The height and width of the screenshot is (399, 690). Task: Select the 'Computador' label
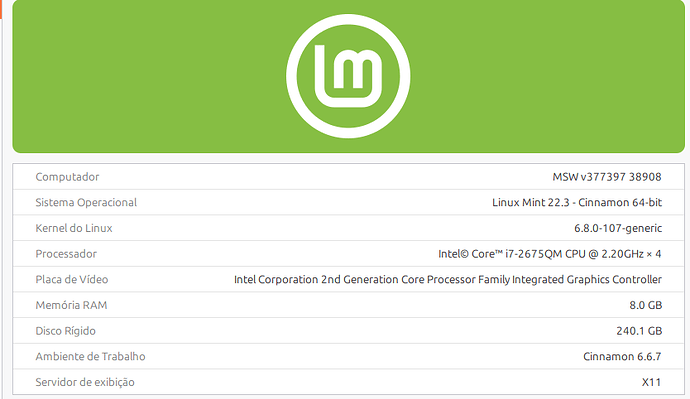click(x=67, y=177)
